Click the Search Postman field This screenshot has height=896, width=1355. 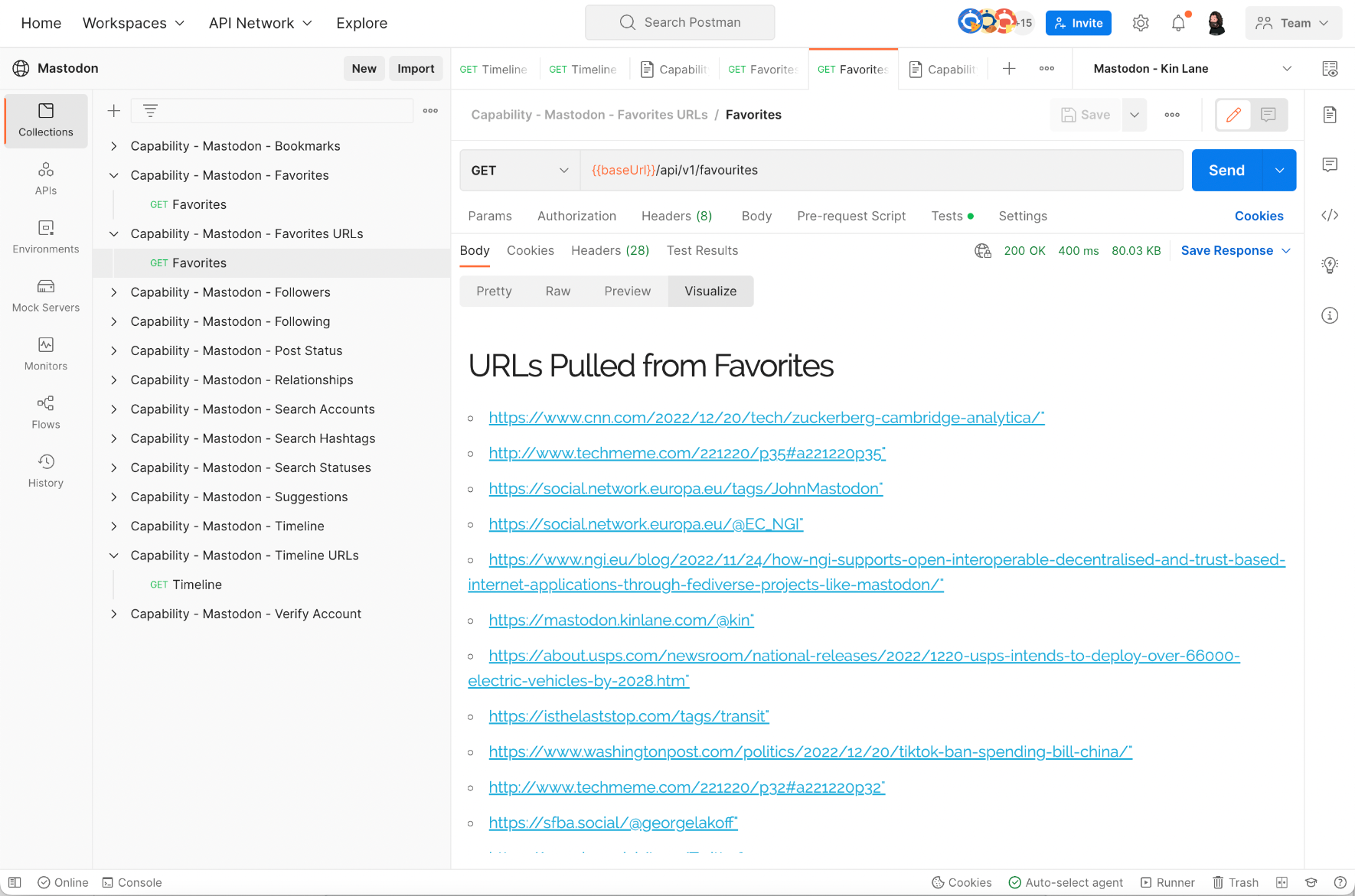(680, 23)
